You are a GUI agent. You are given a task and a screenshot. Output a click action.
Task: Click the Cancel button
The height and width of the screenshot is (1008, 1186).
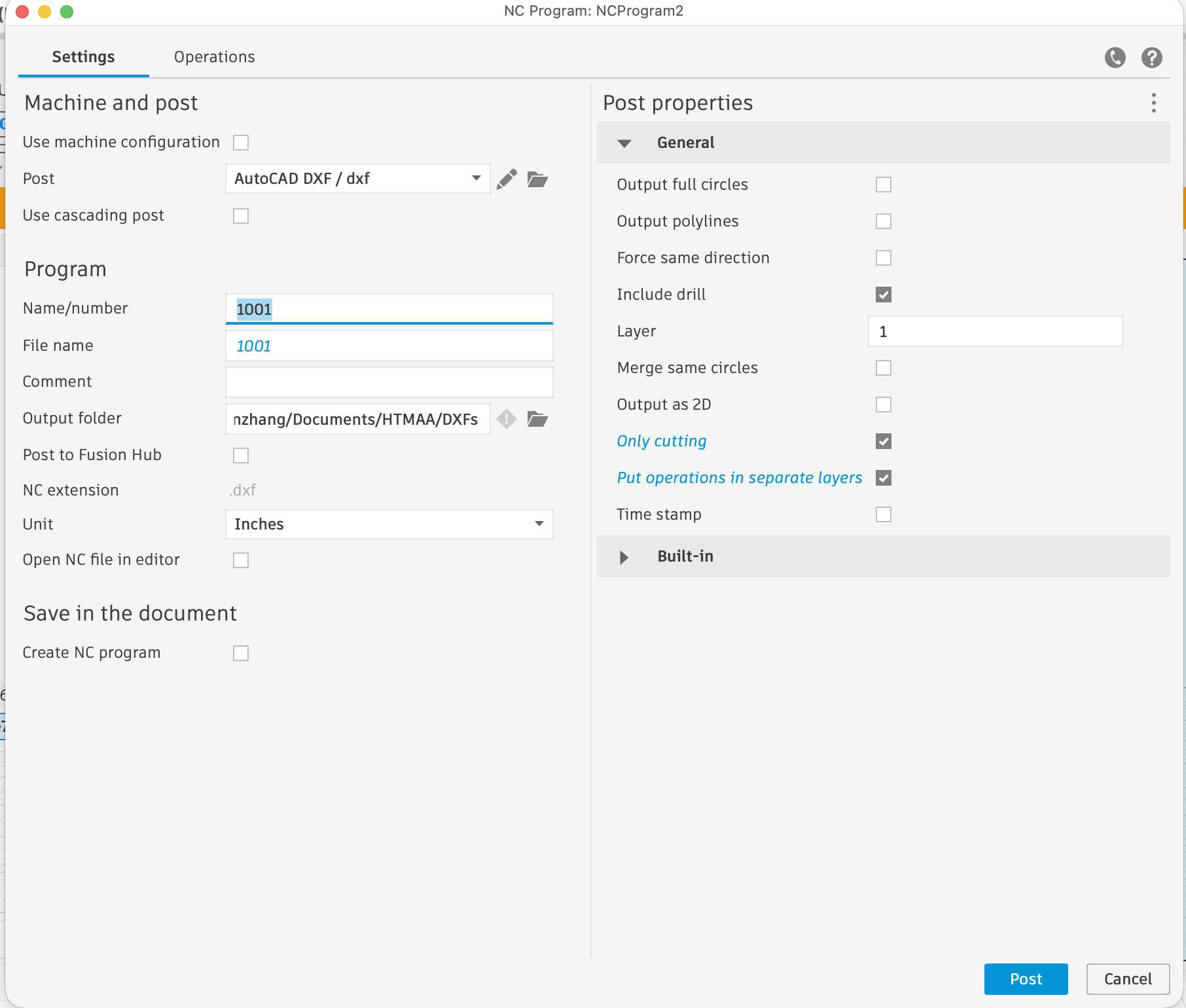click(x=1128, y=979)
